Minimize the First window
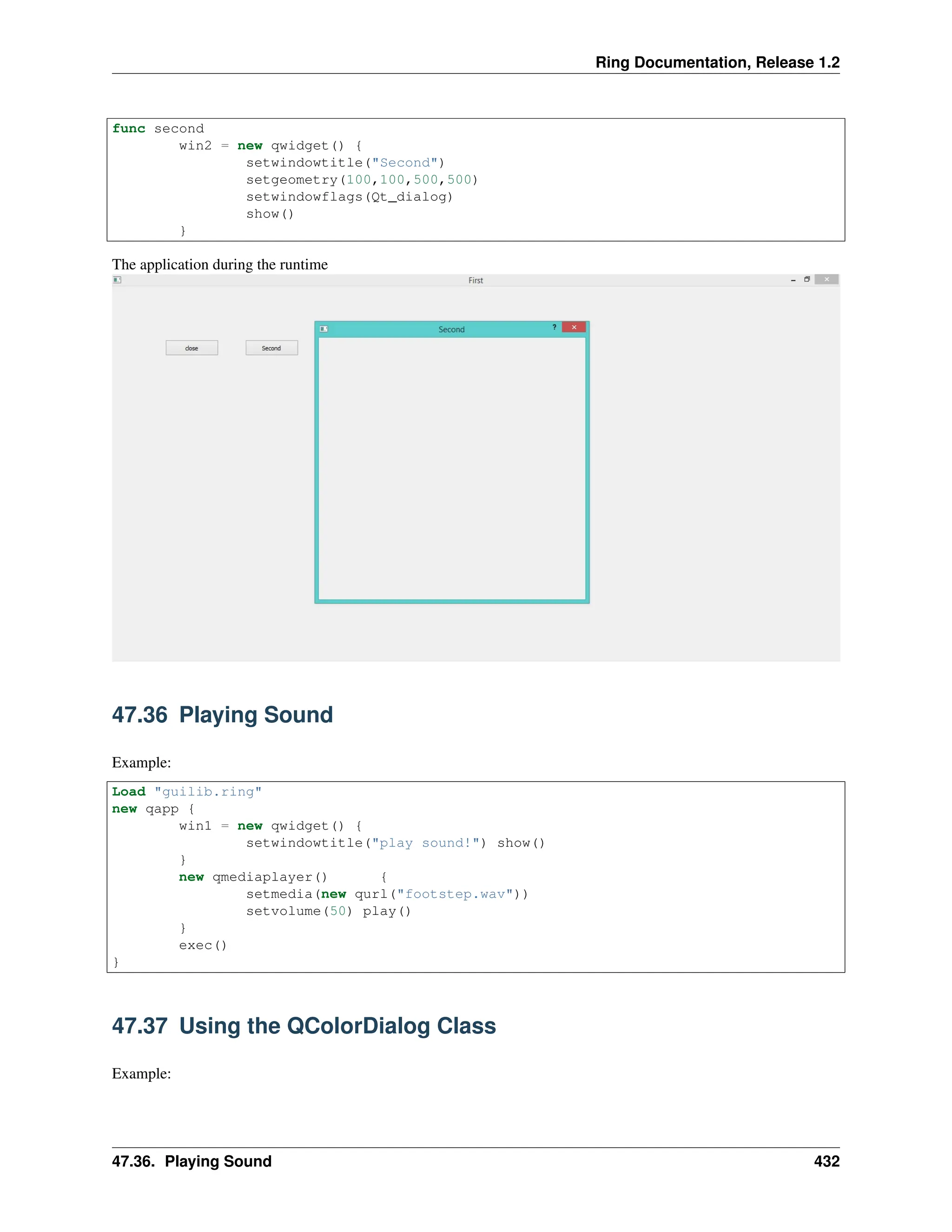The height and width of the screenshot is (1232, 952). click(793, 280)
